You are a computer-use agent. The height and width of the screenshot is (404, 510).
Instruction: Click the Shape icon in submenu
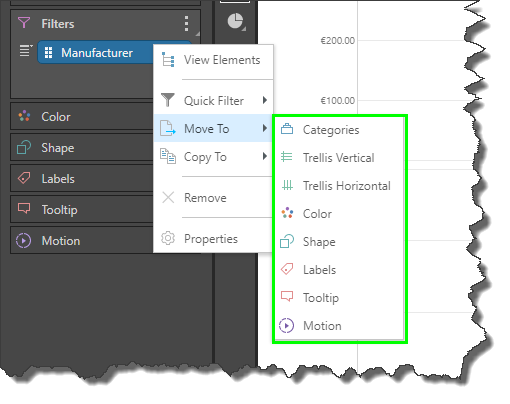[287, 241]
